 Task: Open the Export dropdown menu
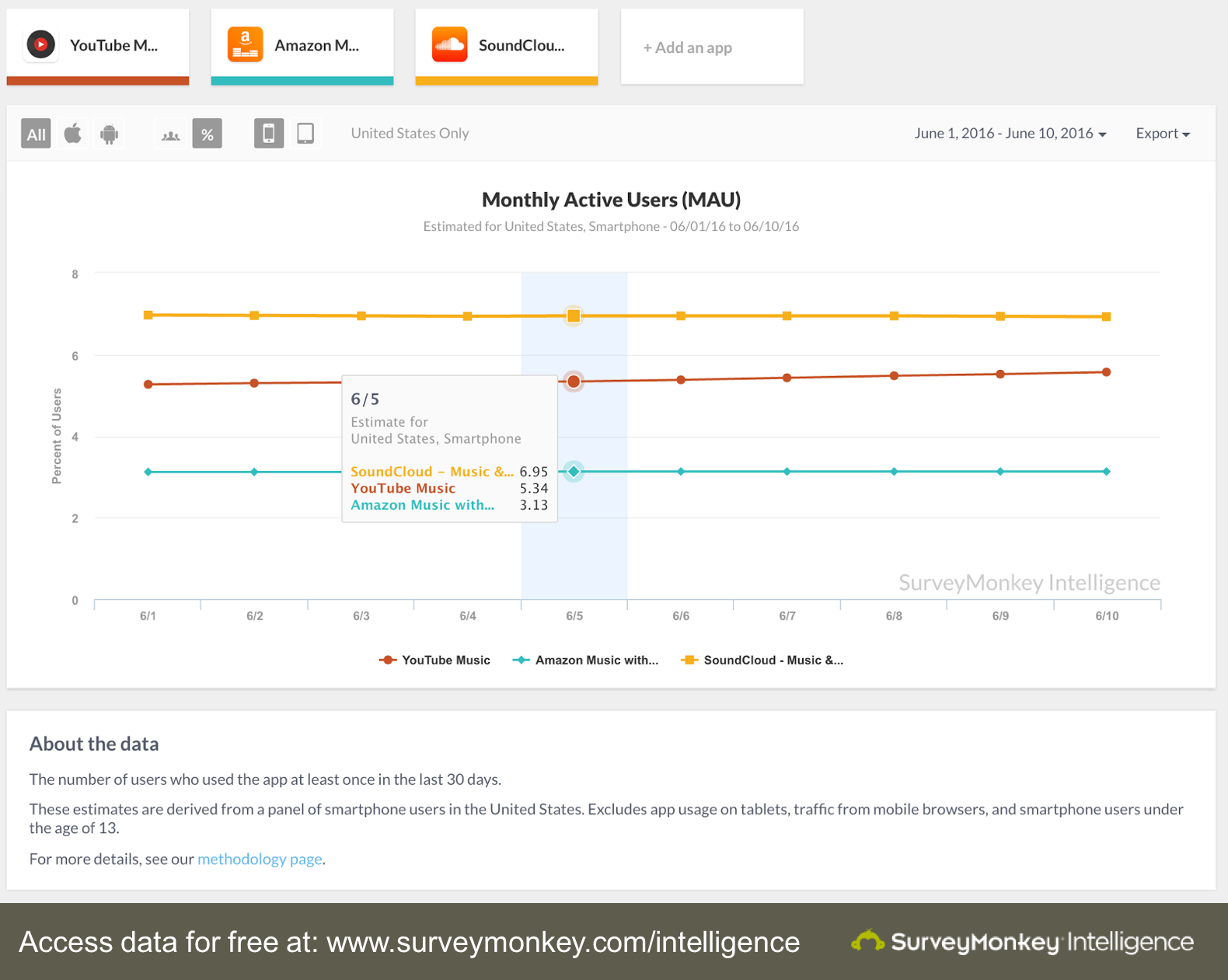pyautogui.click(x=1163, y=134)
